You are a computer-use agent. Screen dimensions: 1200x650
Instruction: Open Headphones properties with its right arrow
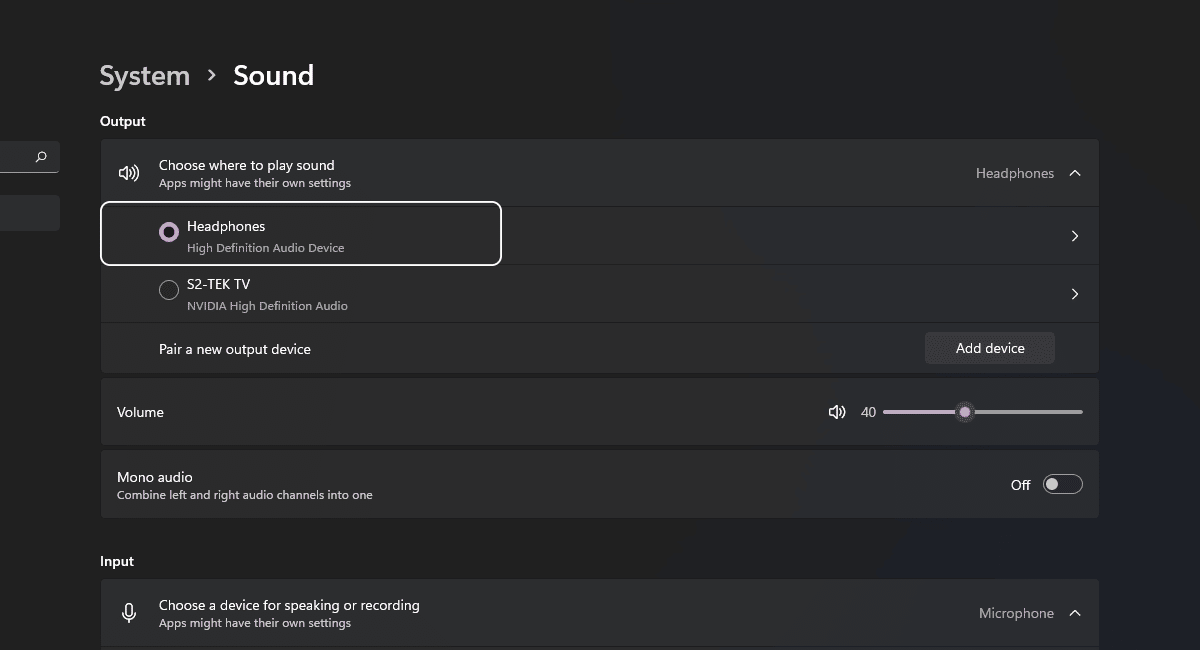1075,236
